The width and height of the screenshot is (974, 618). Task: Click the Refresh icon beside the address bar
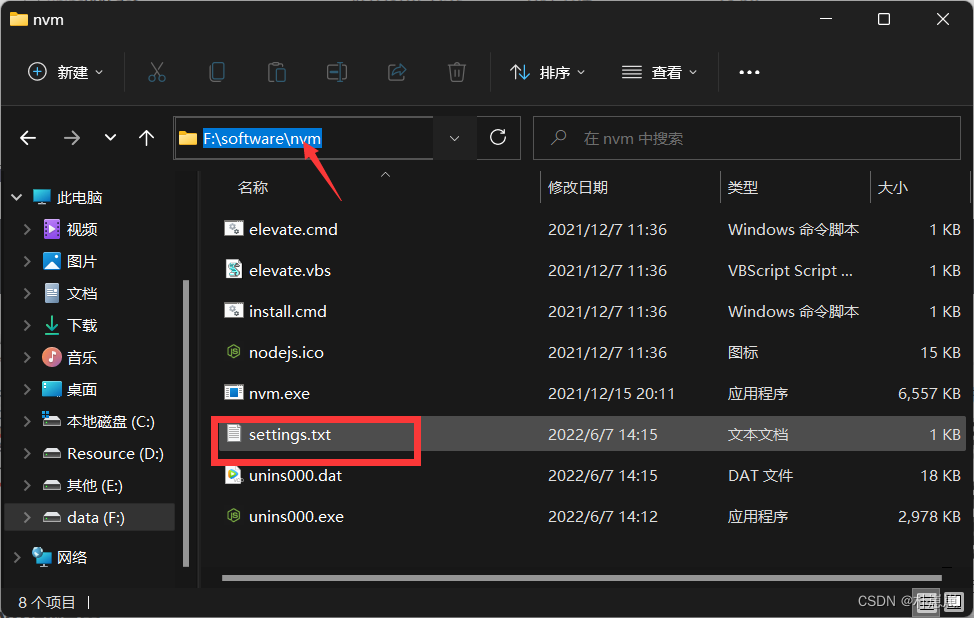[x=498, y=138]
